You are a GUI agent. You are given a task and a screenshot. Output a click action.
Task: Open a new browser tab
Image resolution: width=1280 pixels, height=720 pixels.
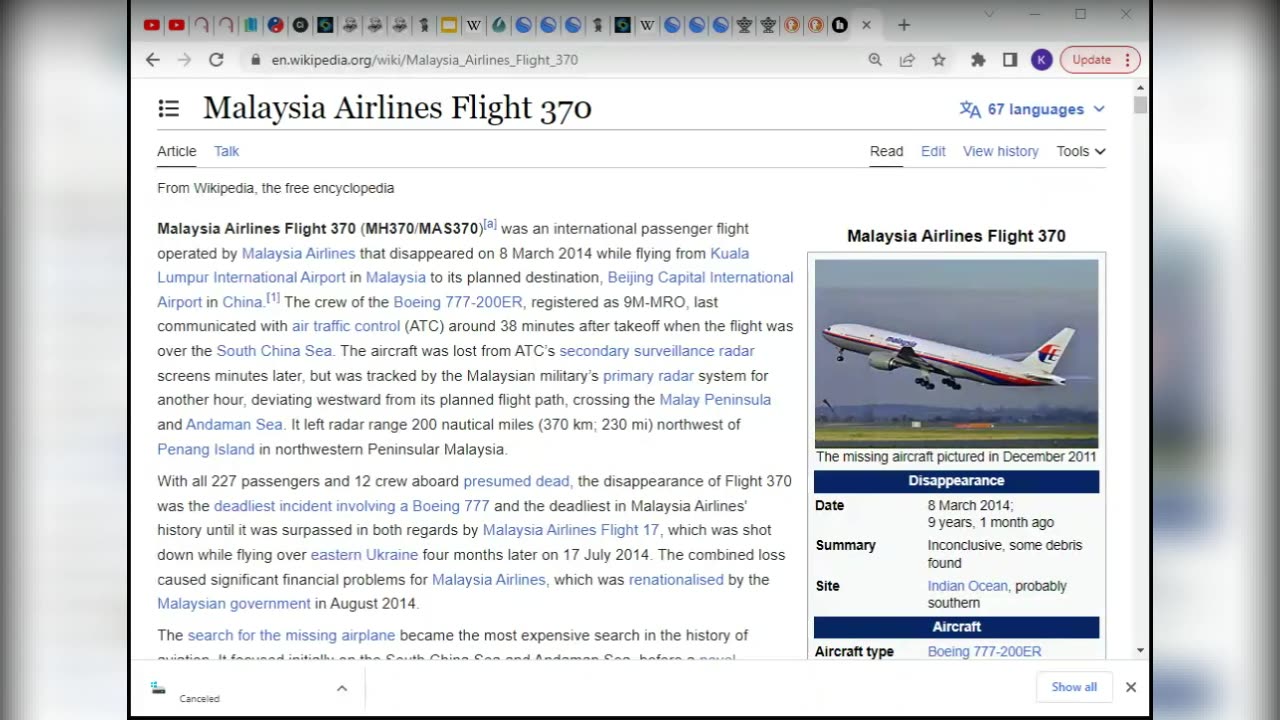(x=904, y=25)
